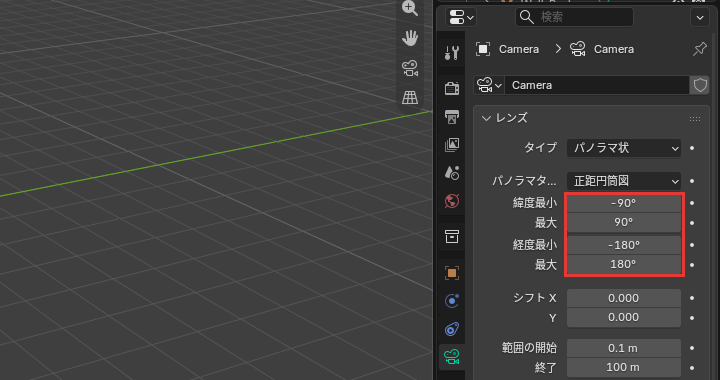
Task: Open the Output properties tab
Action: coord(452,117)
